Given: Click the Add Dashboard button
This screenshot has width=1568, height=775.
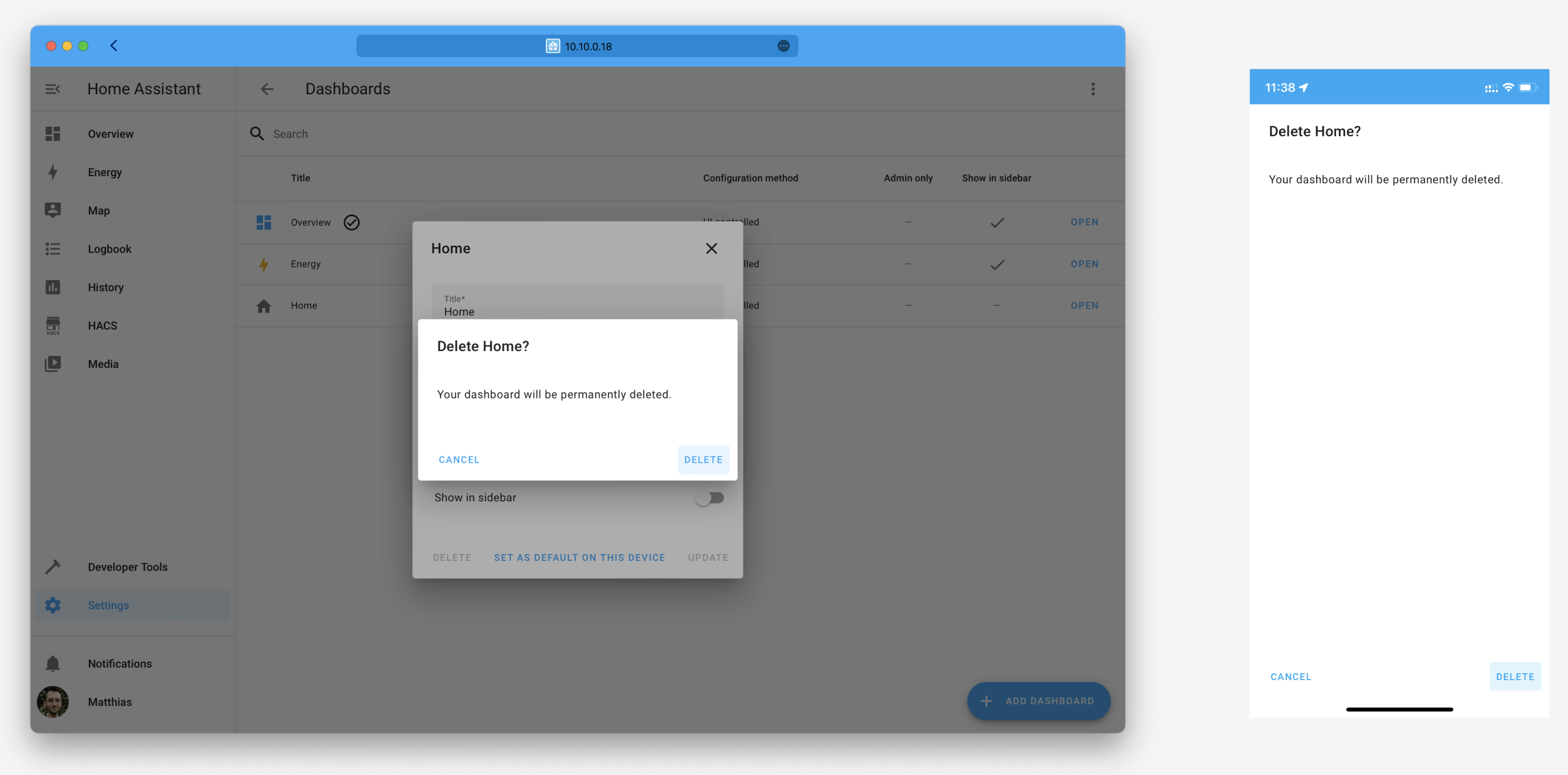Looking at the screenshot, I should (x=1039, y=701).
